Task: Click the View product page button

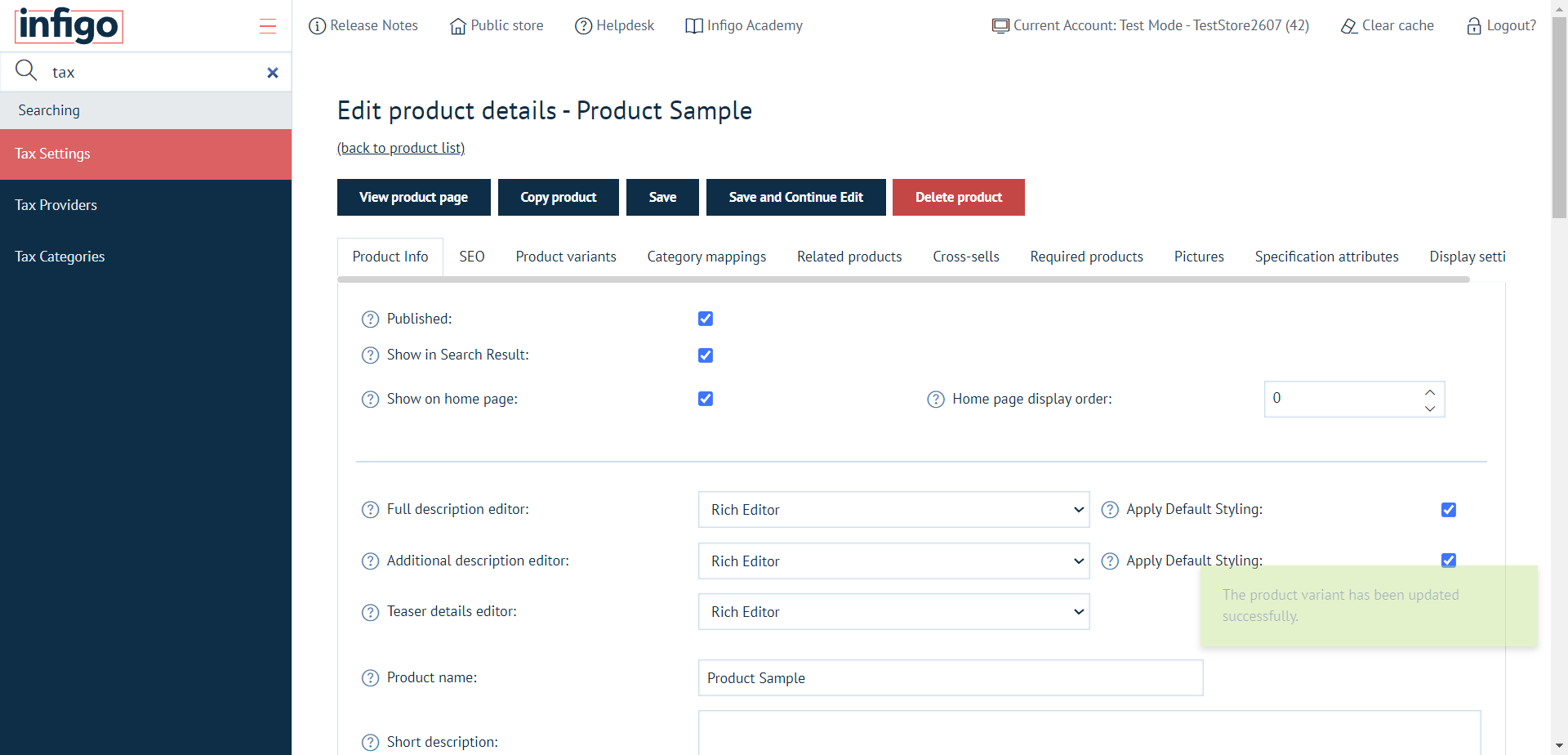Action: pyautogui.click(x=414, y=197)
